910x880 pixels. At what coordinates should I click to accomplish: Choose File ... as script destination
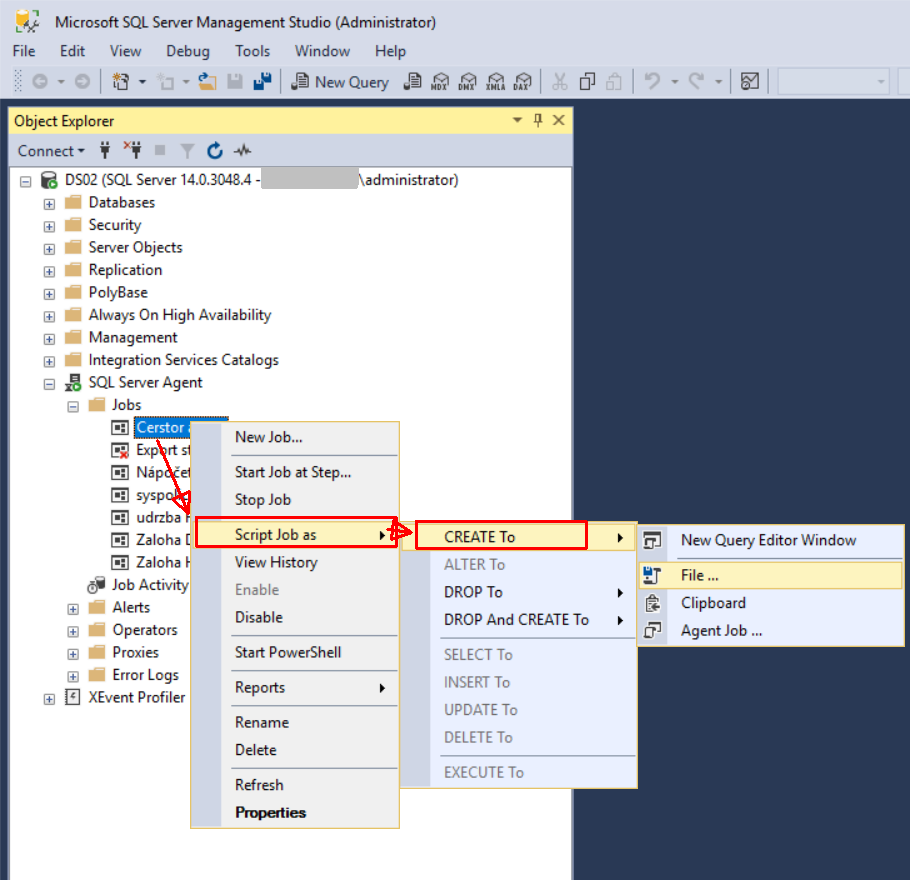tap(771, 575)
